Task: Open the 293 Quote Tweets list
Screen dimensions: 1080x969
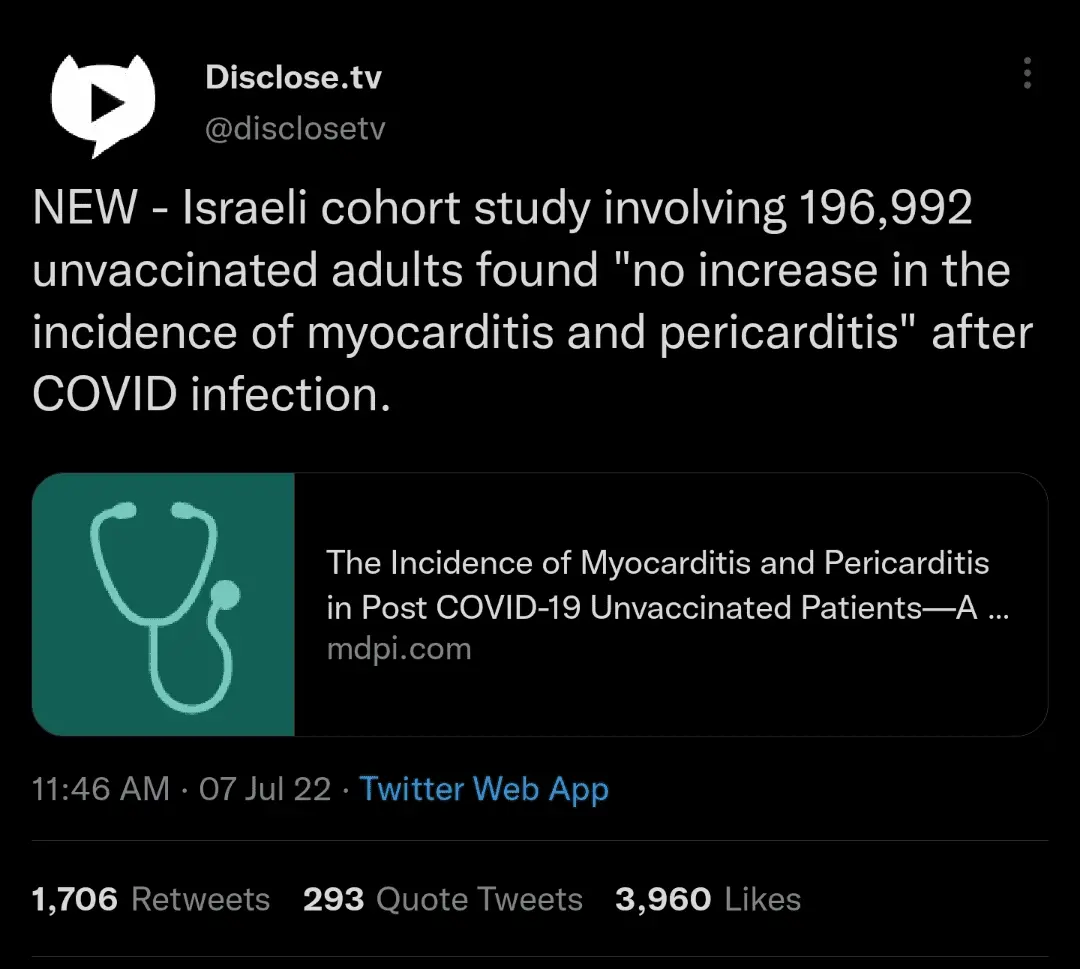Action: tap(442, 899)
